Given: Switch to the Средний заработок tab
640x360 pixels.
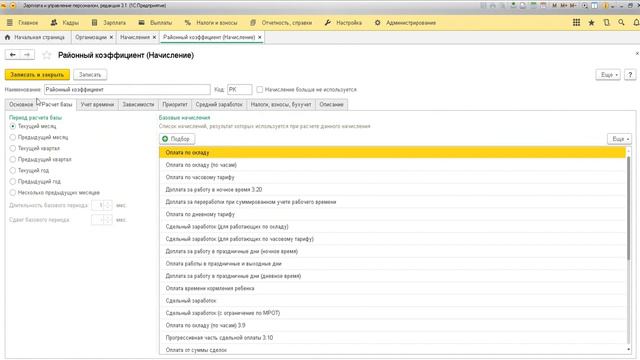Looking at the screenshot, I should tap(219, 104).
